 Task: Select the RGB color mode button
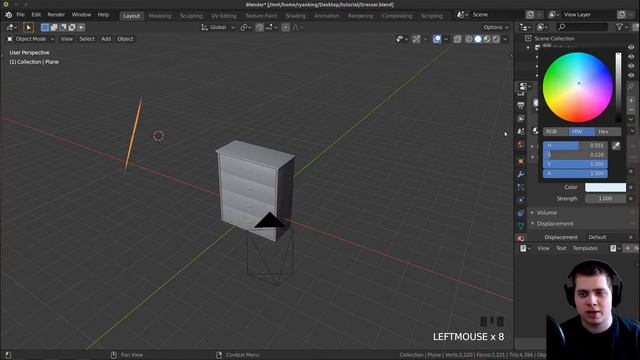[x=556, y=131]
